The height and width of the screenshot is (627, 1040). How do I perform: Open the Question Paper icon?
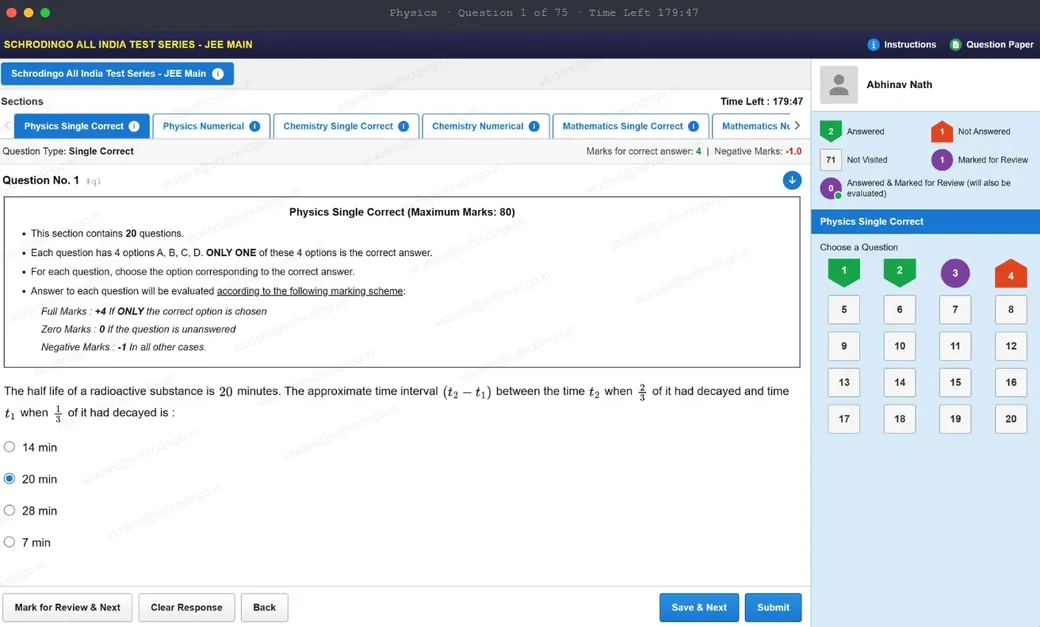[955, 44]
